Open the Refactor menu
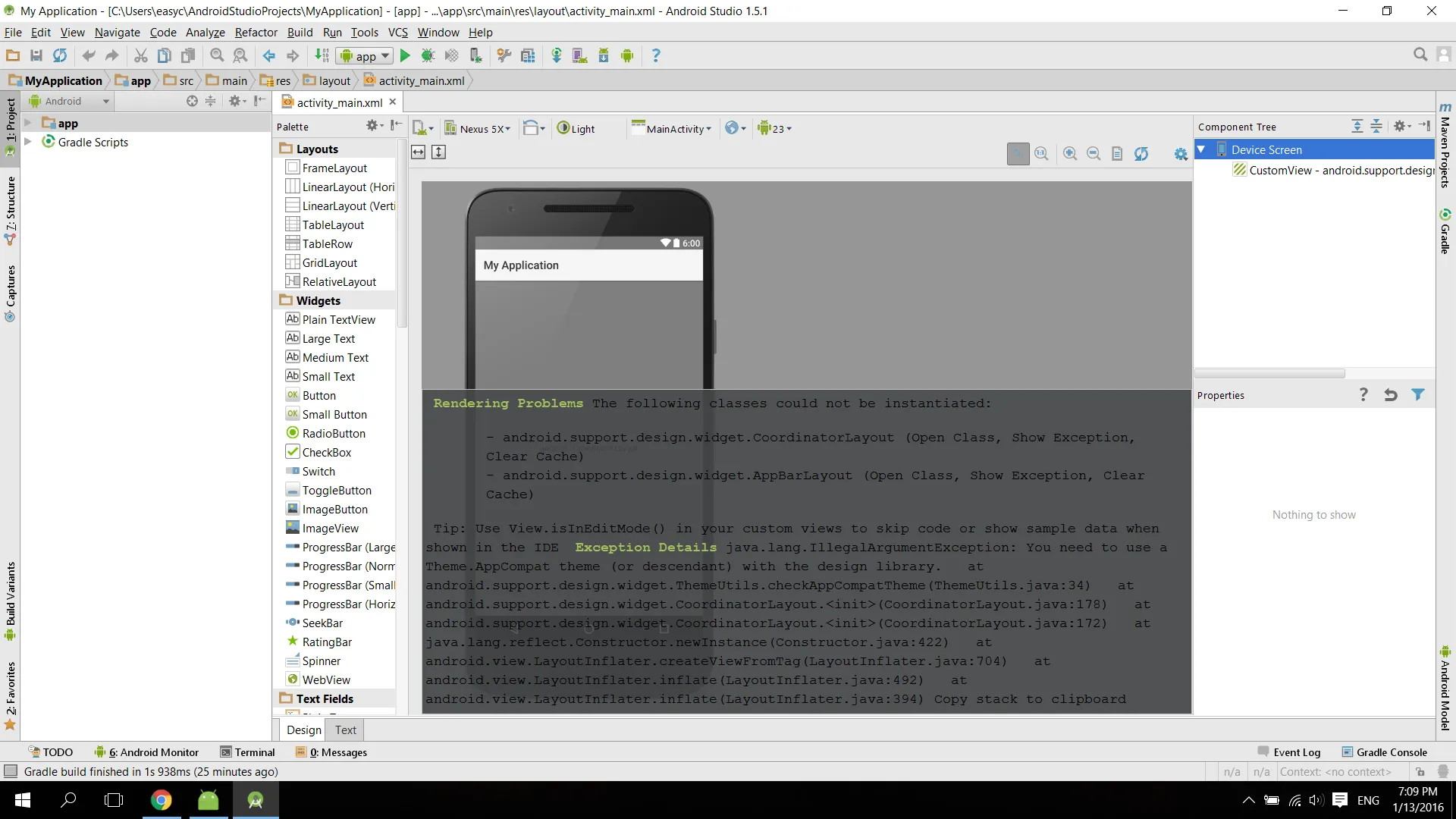This screenshot has width=1456, height=819. pos(256,33)
